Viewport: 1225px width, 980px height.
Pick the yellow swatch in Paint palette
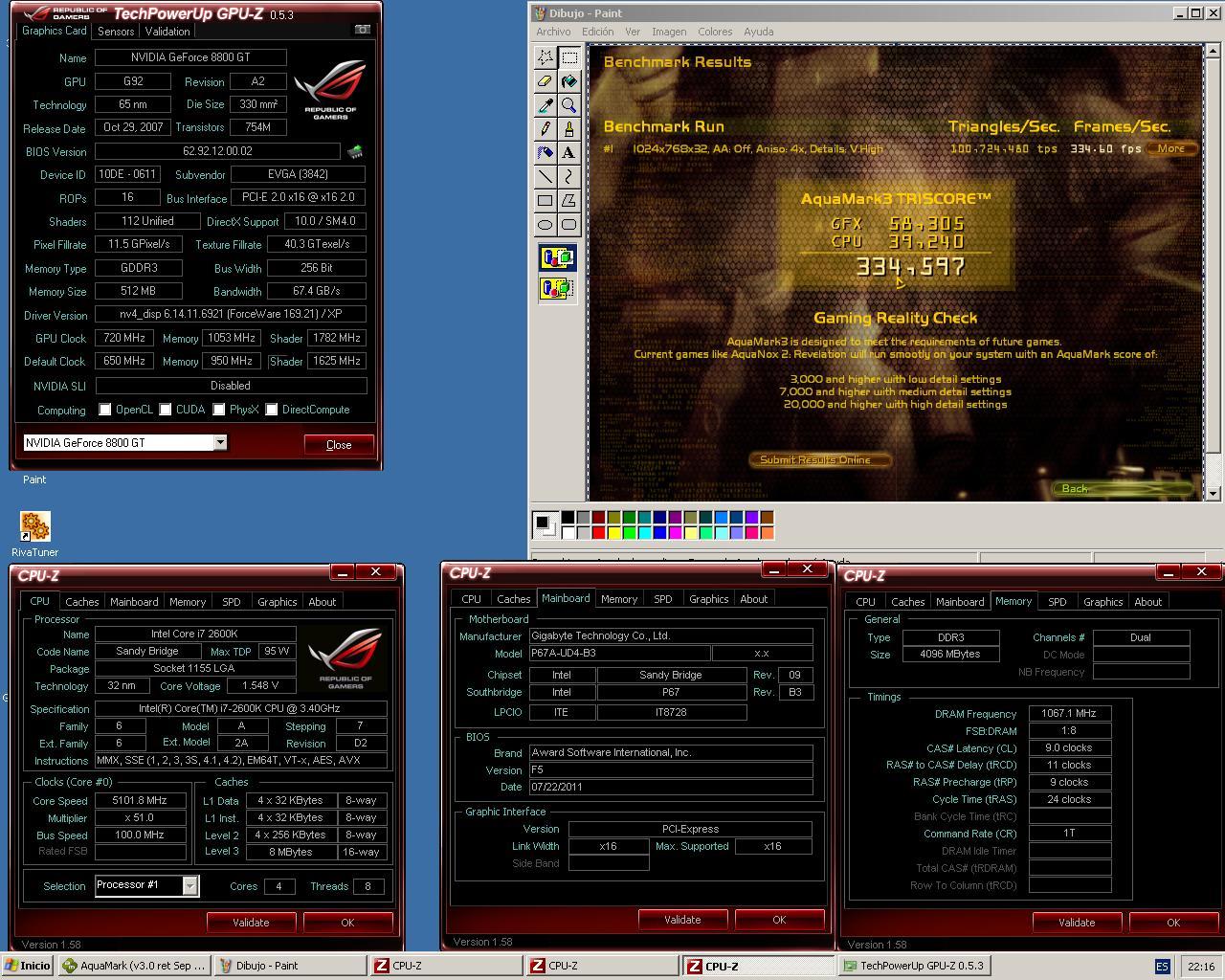[x=614, y=533]
